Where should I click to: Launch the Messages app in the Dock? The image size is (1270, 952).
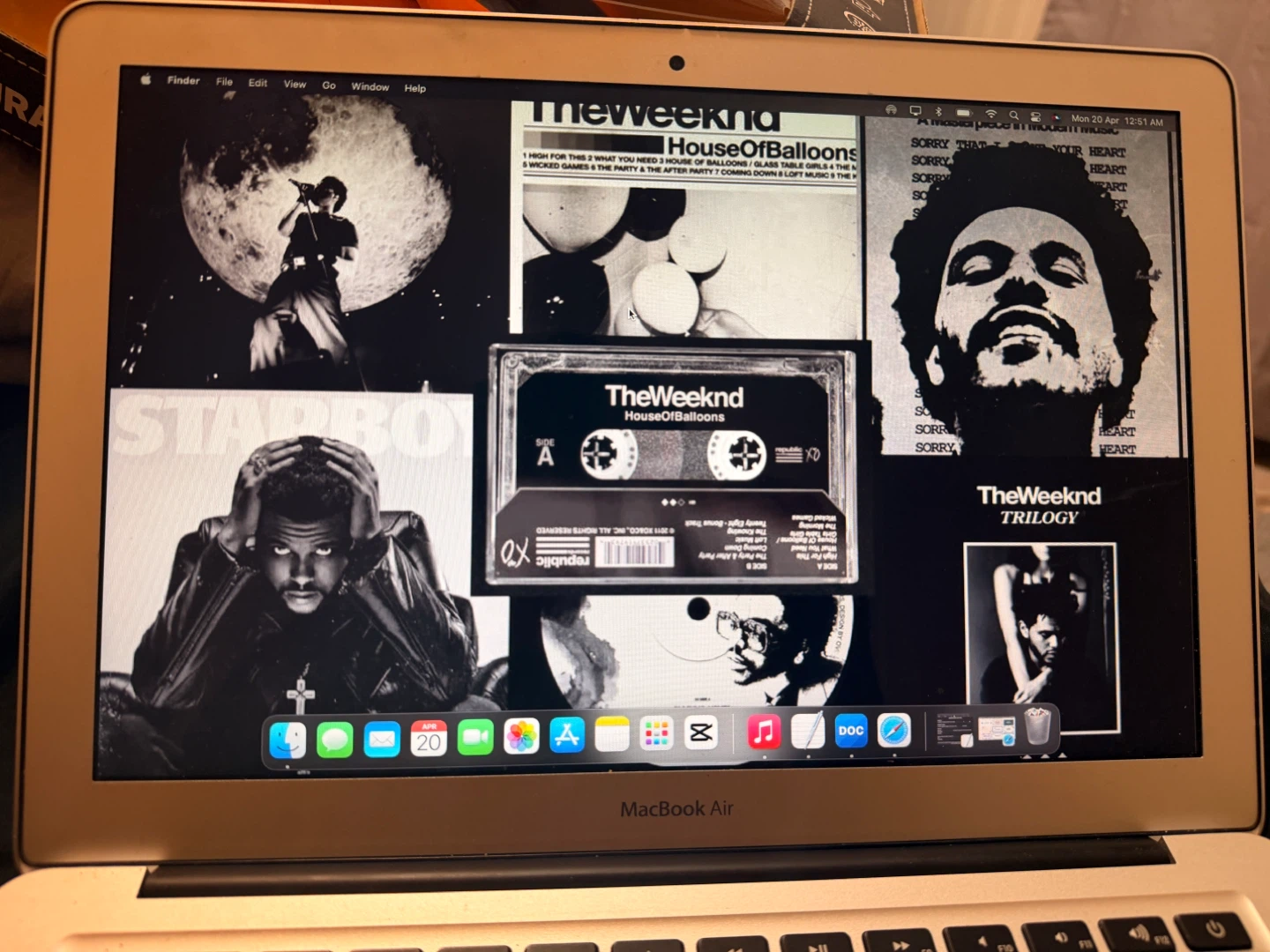pyautogui.click(x=335, y=740)
